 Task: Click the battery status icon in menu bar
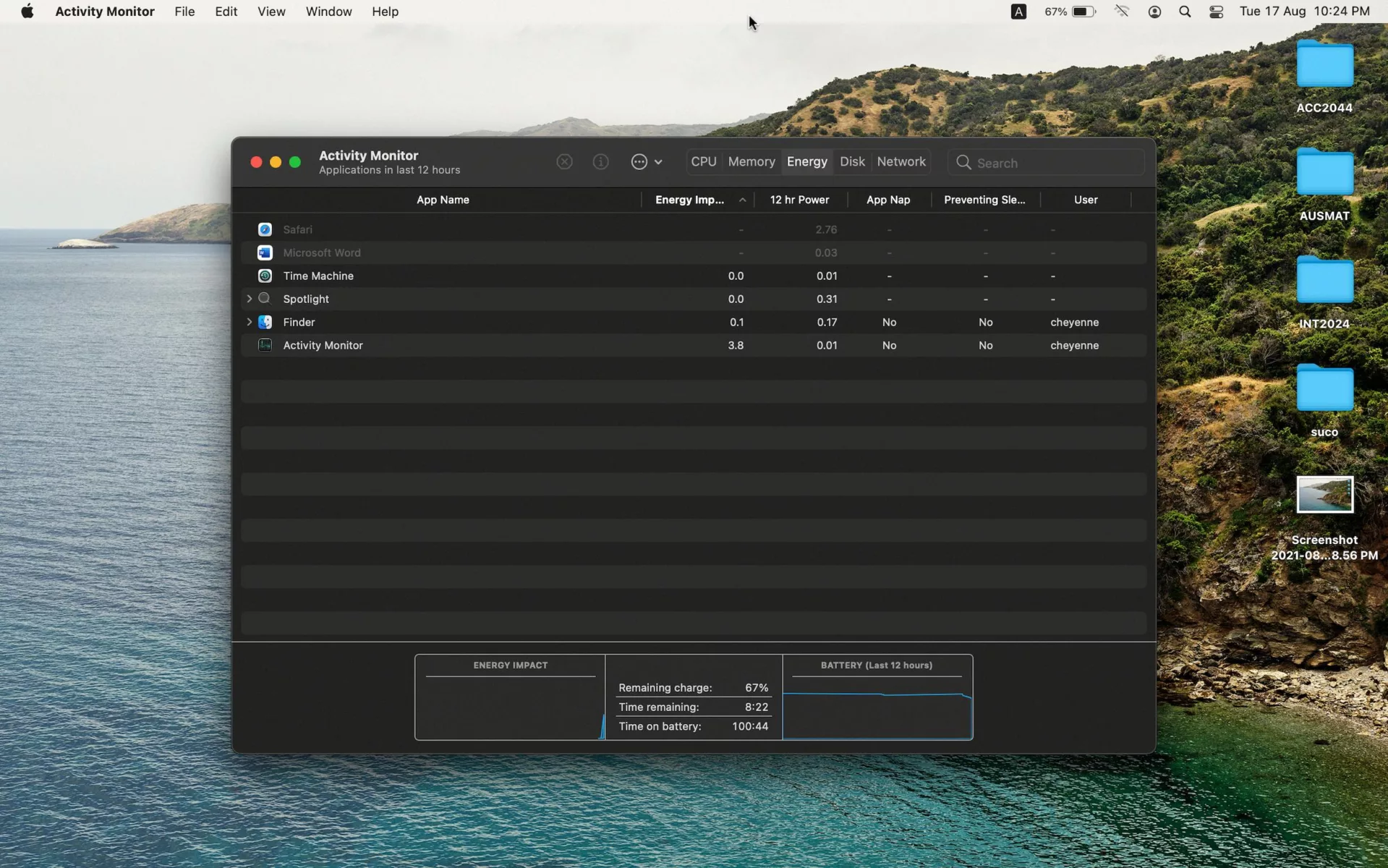click(x=1083, y=12)
